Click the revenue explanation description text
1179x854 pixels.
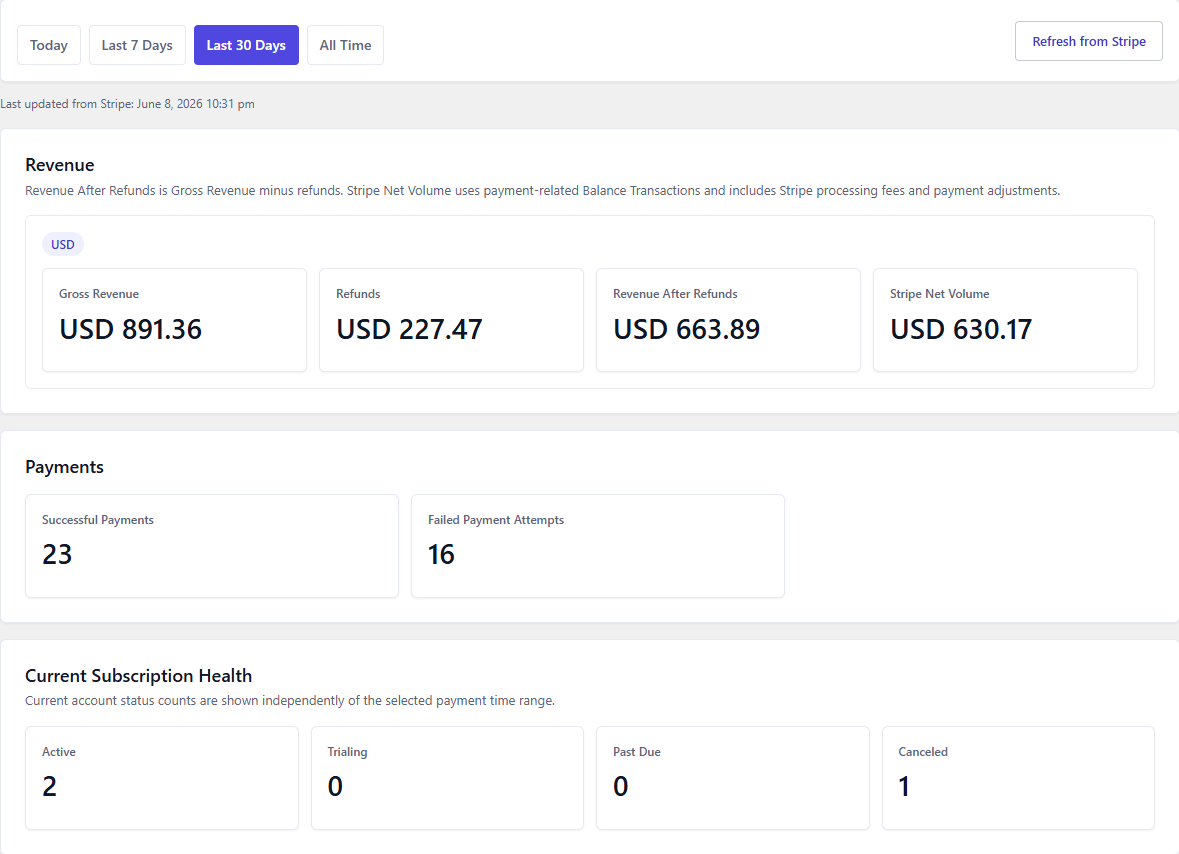[542, 191]
